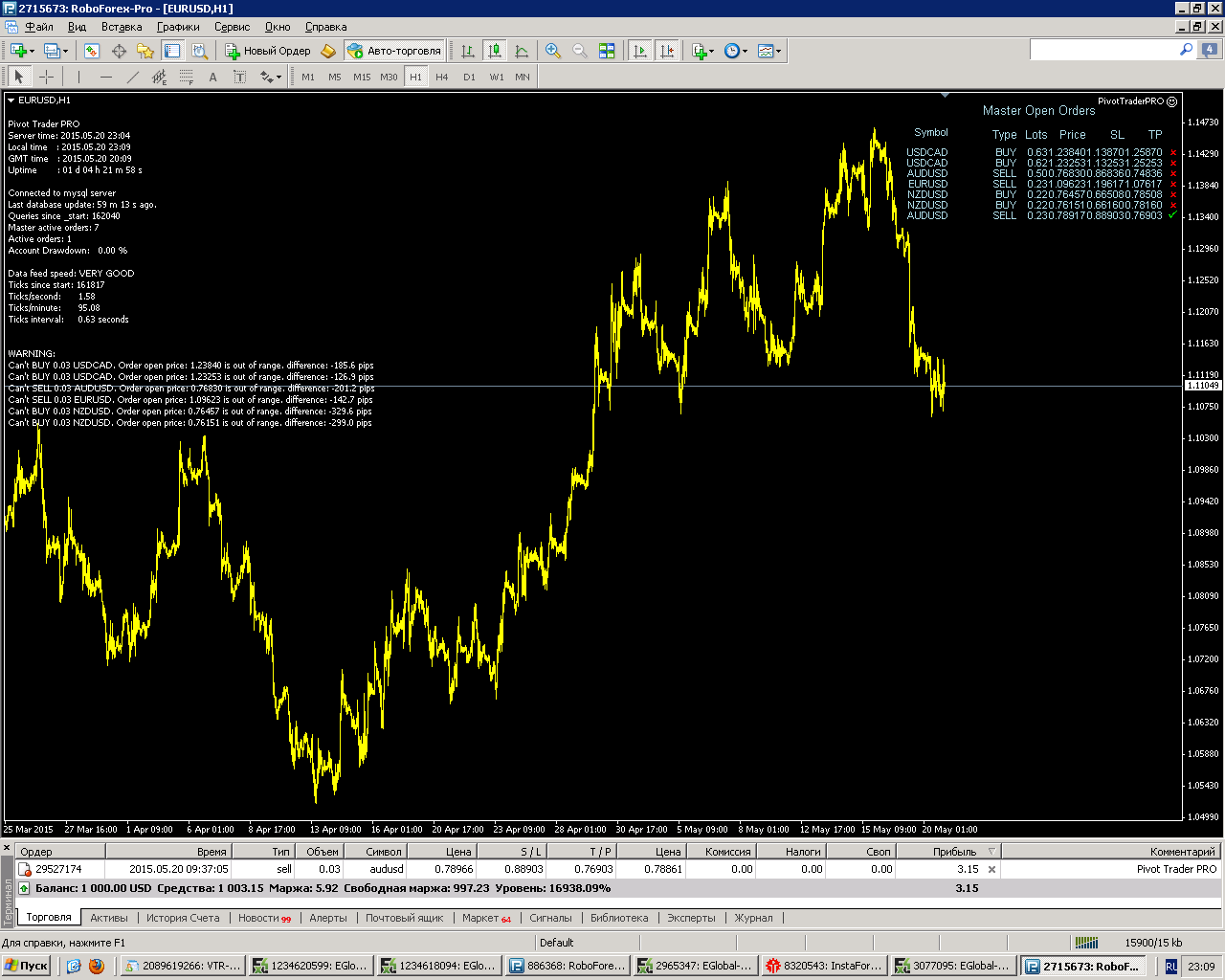Switch to the История Счета tab
Screen dimensions: 1225x980
[183, 918]
